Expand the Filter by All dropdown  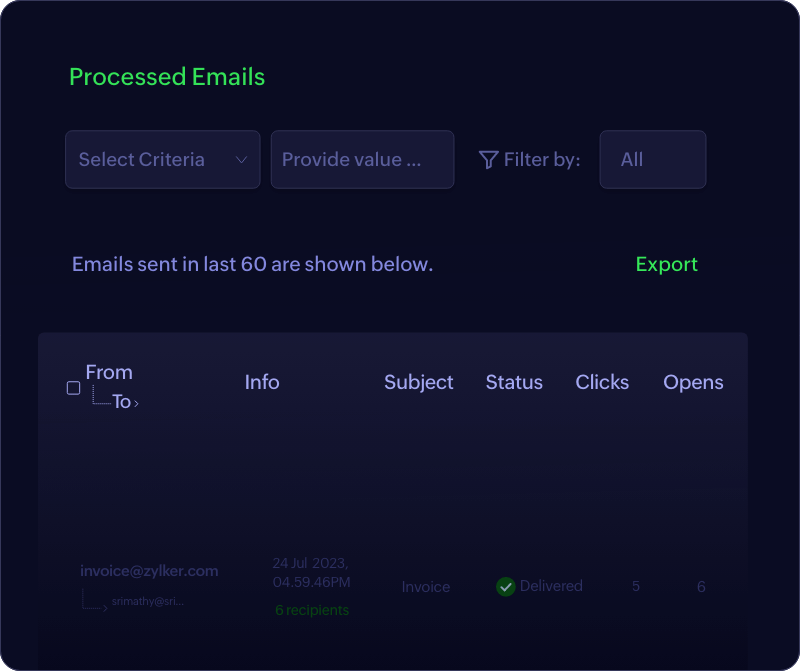(652, 160)
